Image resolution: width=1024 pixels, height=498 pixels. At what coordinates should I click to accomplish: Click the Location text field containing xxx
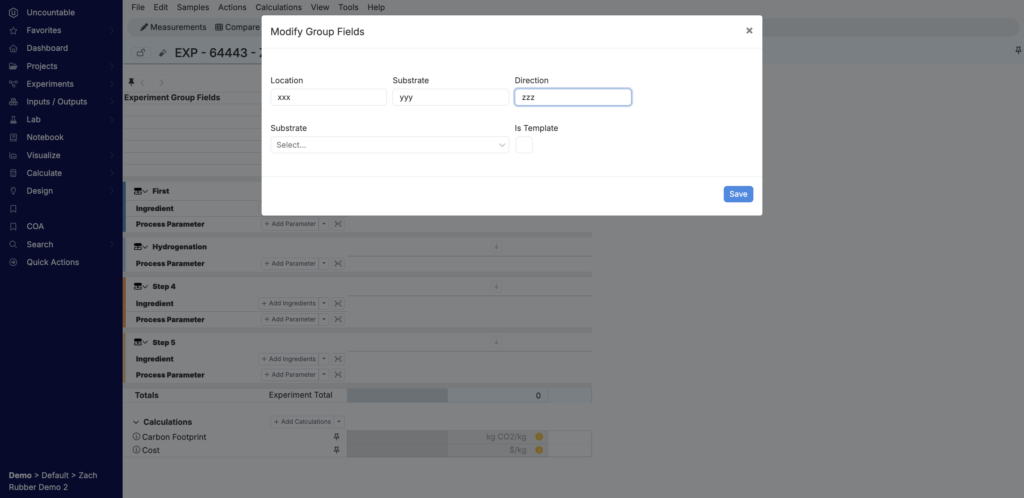pos(328,97)
